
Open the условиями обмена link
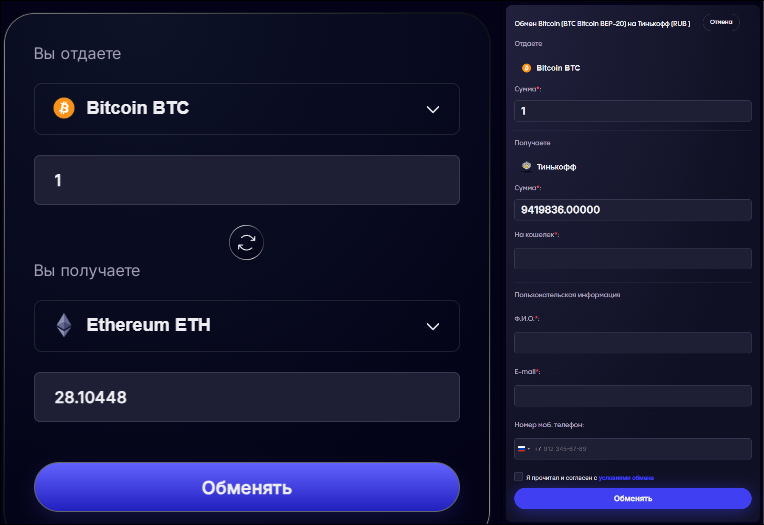click(626, 478)
